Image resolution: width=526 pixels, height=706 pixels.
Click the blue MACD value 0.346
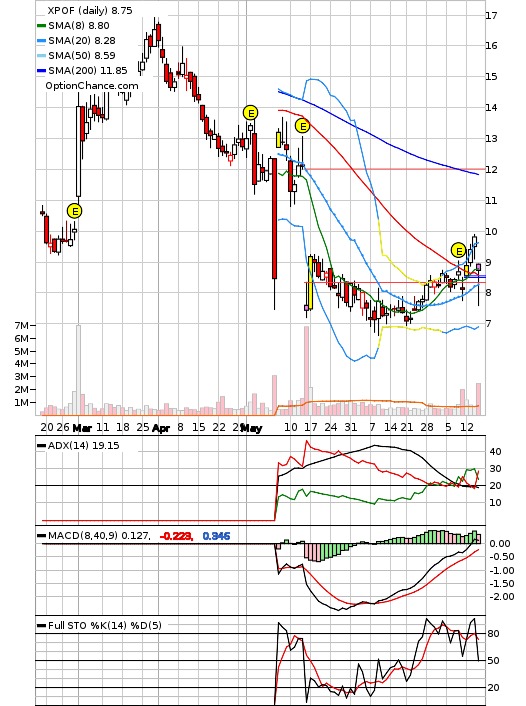tap(216, 536)
